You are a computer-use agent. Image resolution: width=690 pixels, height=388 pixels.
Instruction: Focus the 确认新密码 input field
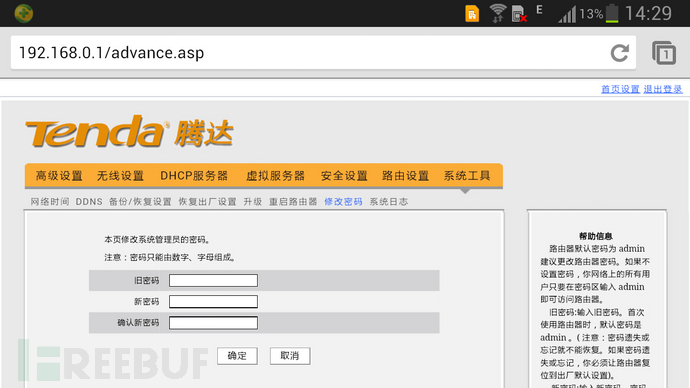pos(213,323)
